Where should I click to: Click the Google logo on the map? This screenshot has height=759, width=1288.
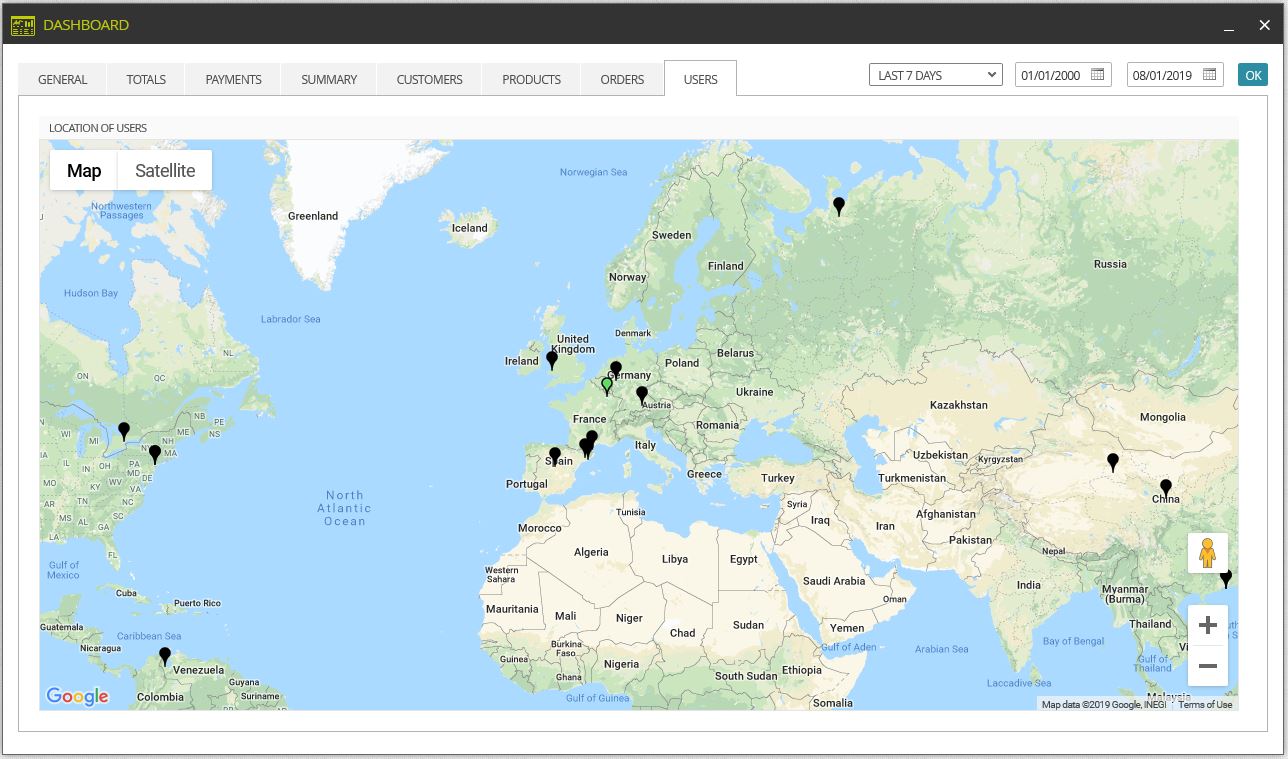77,696
